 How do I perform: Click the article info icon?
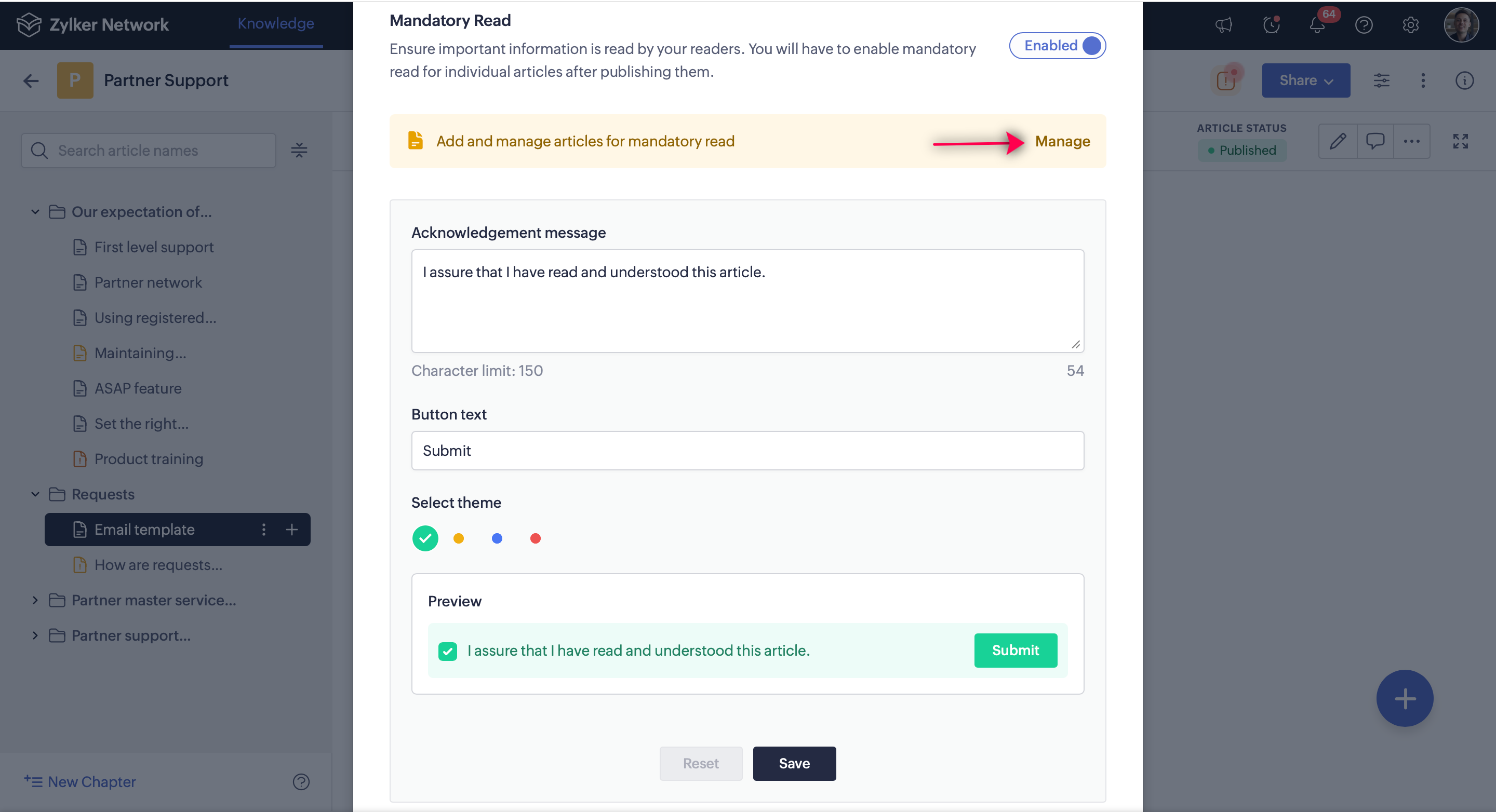click(1464, 80)
